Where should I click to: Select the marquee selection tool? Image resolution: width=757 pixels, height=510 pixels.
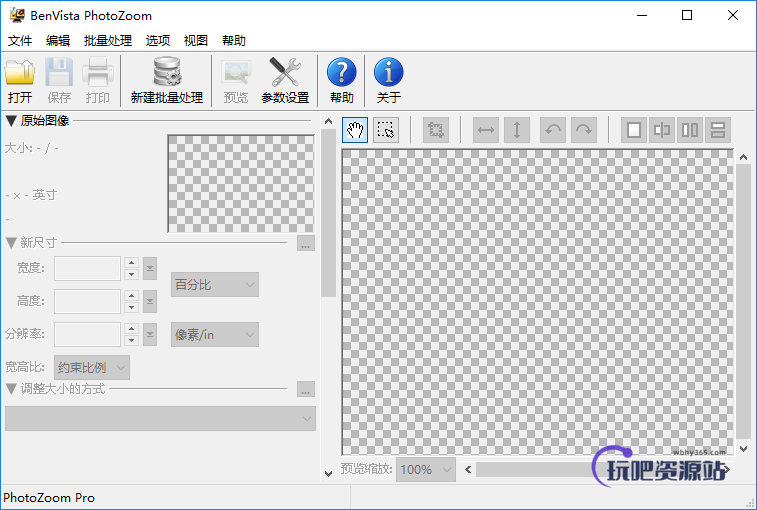click(x=385, y=130)
